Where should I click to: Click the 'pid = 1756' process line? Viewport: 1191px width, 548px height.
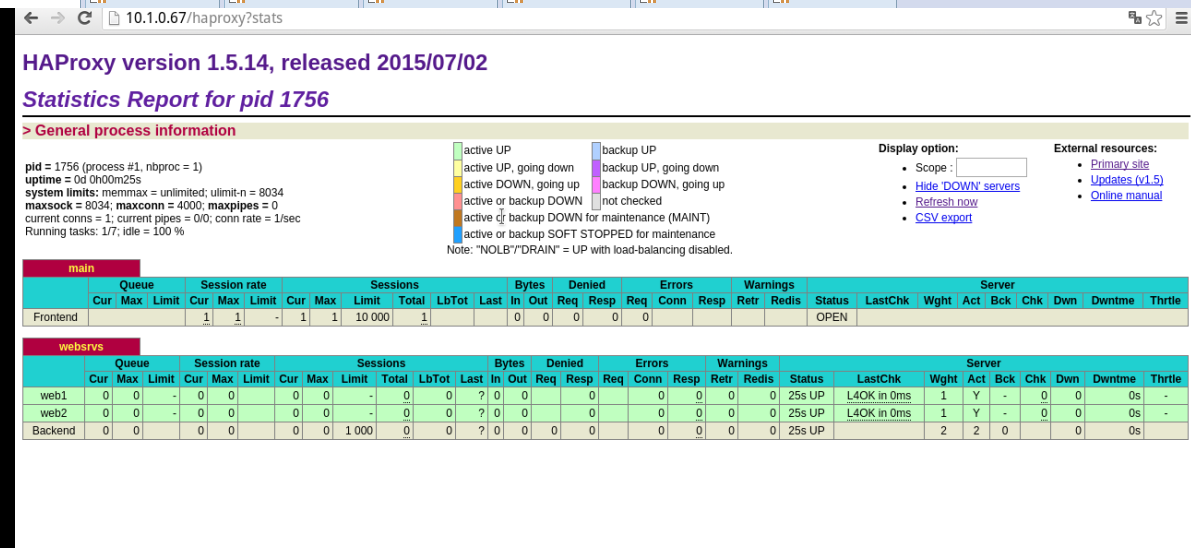[114, 166]
